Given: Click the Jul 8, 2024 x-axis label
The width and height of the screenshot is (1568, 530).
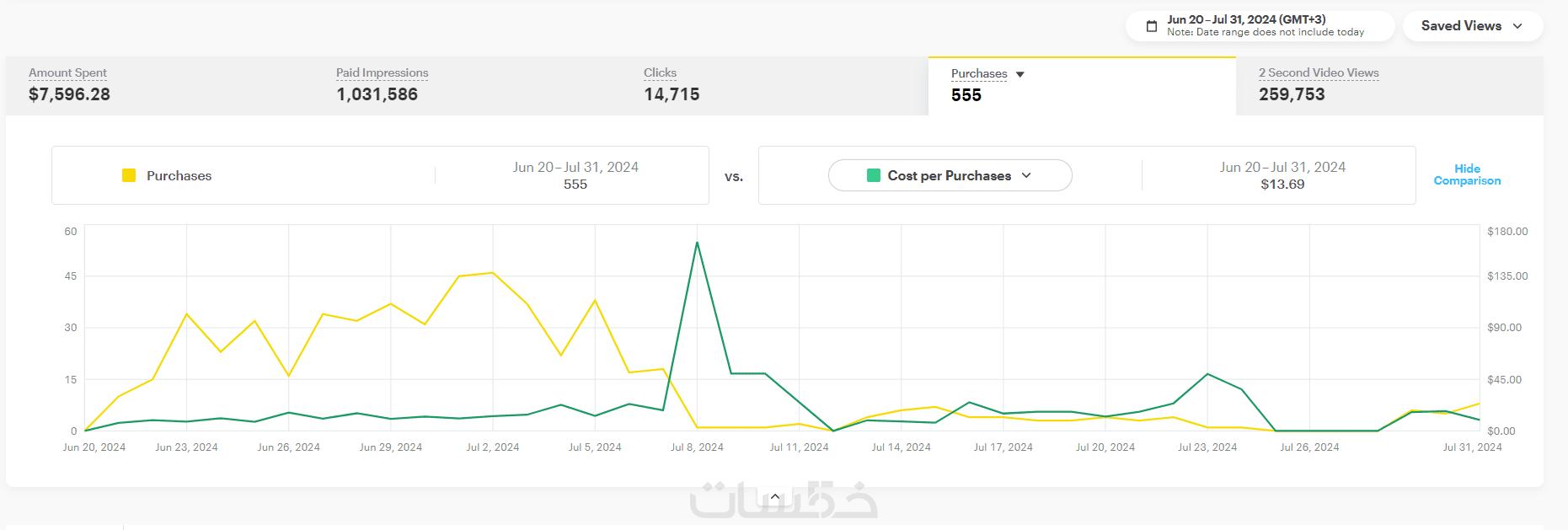Looking at the screenshot, I should [697, 447].
